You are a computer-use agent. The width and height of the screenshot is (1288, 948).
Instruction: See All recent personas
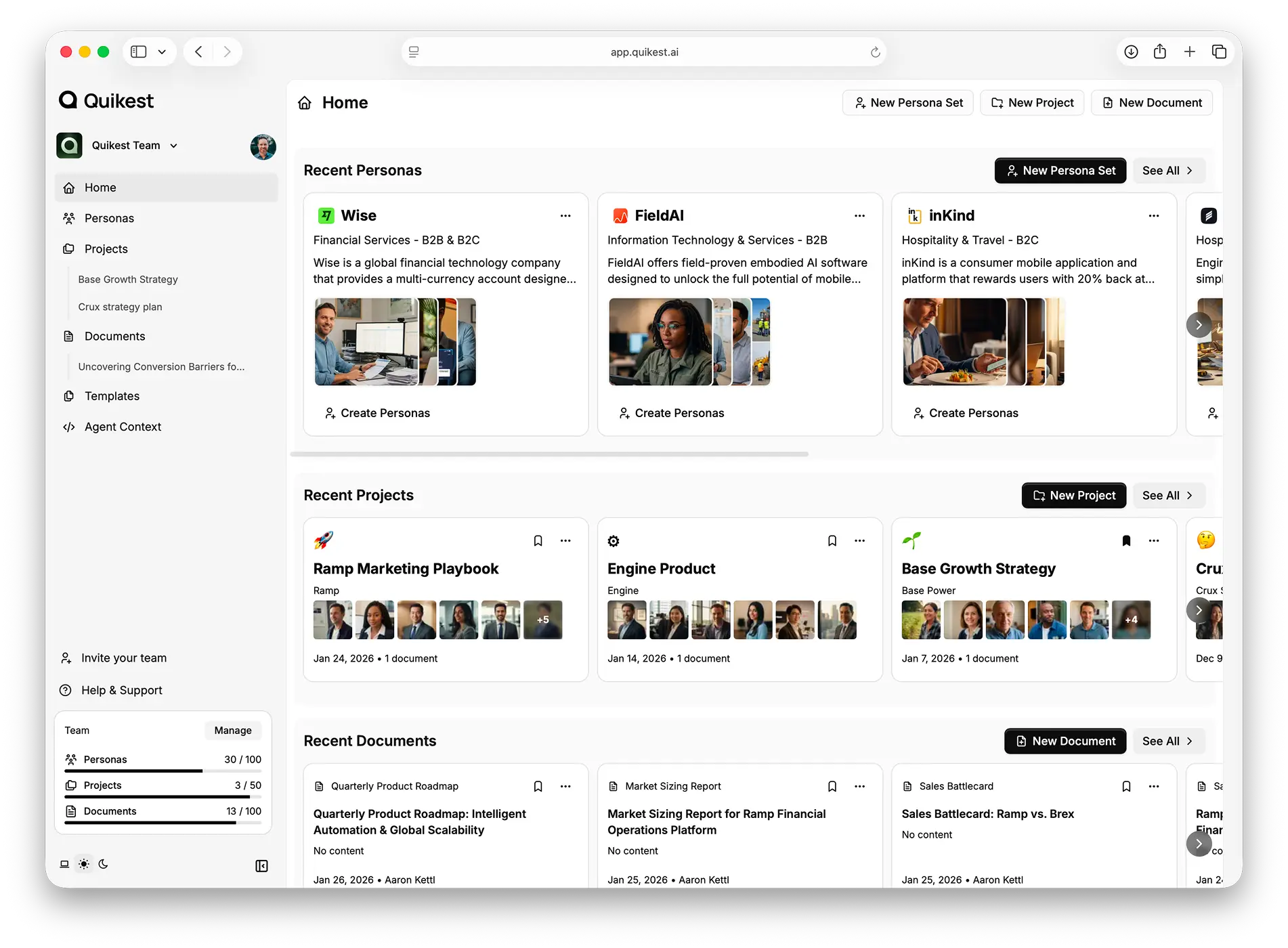point(1167,171)
